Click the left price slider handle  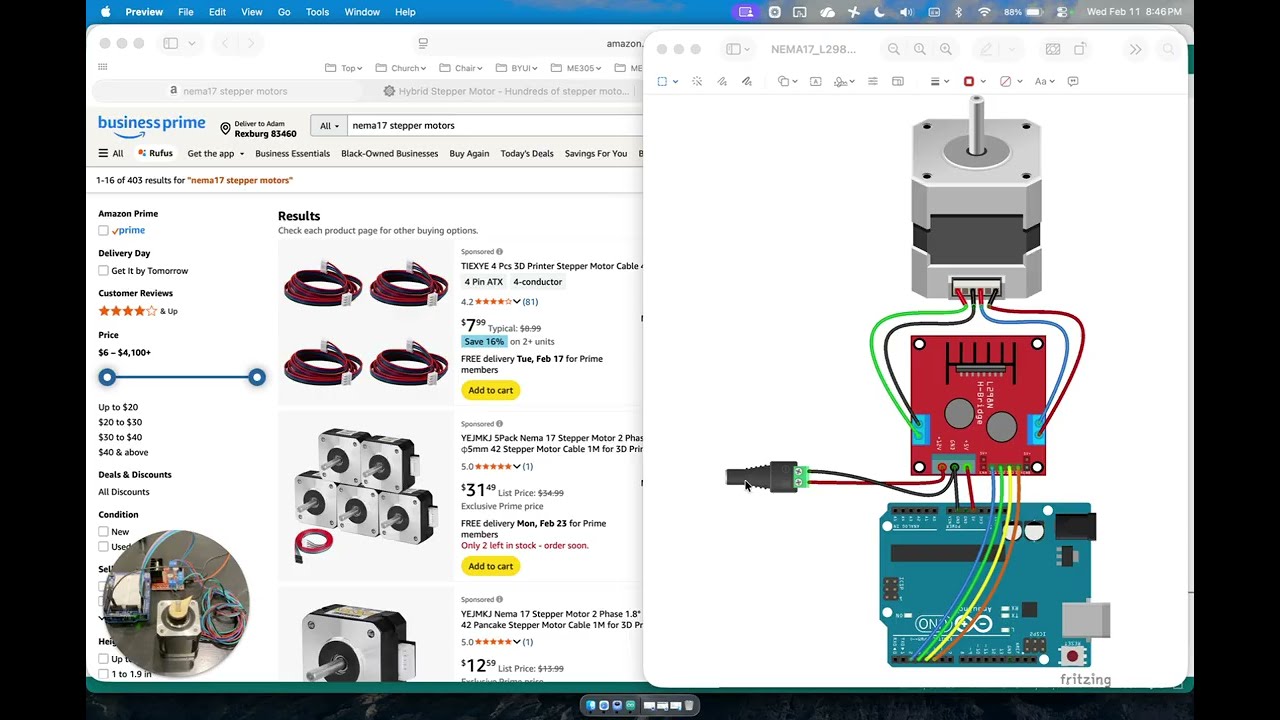click(107, 377)
